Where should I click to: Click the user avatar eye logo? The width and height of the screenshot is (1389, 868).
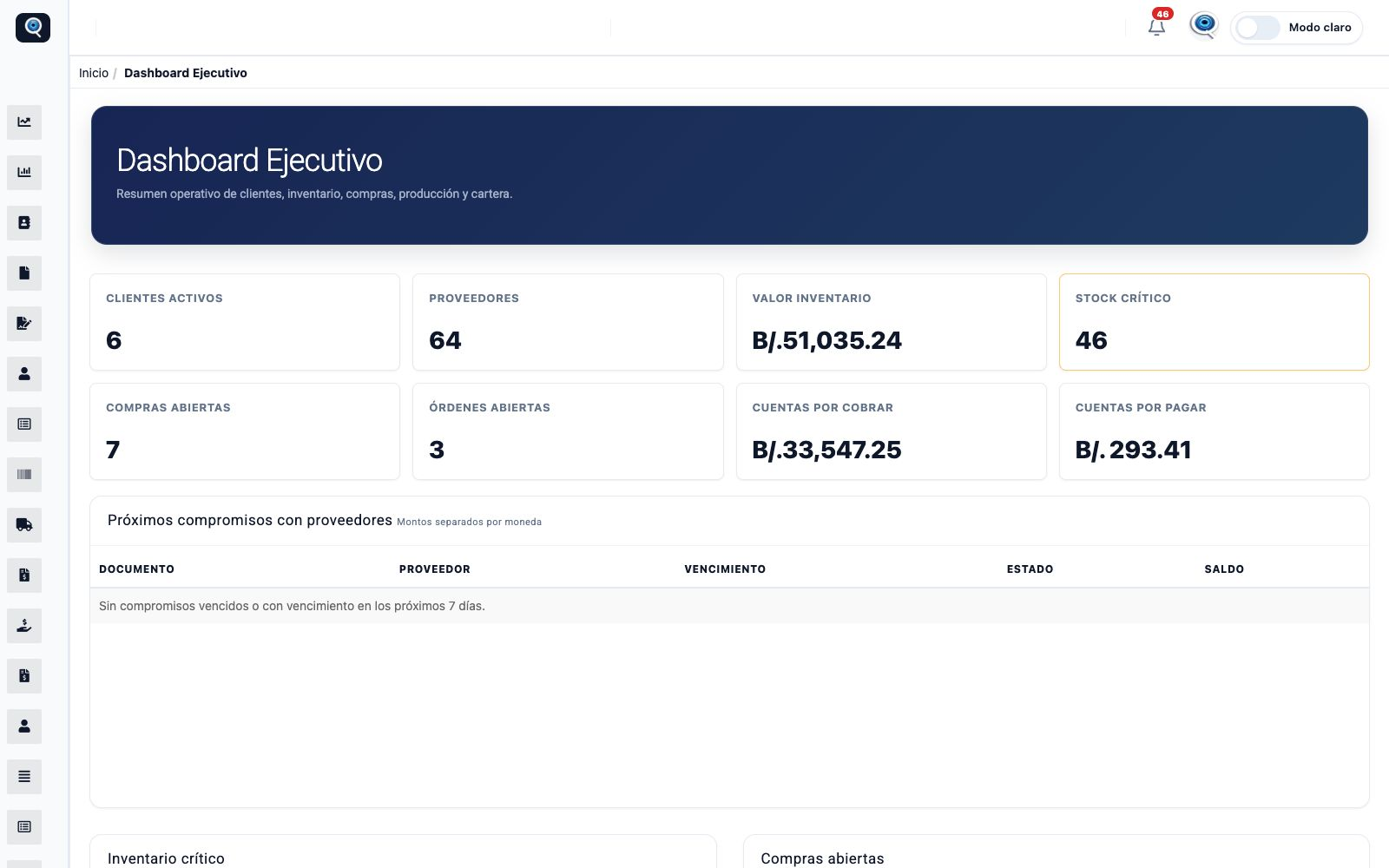[x=1204, y=25]
